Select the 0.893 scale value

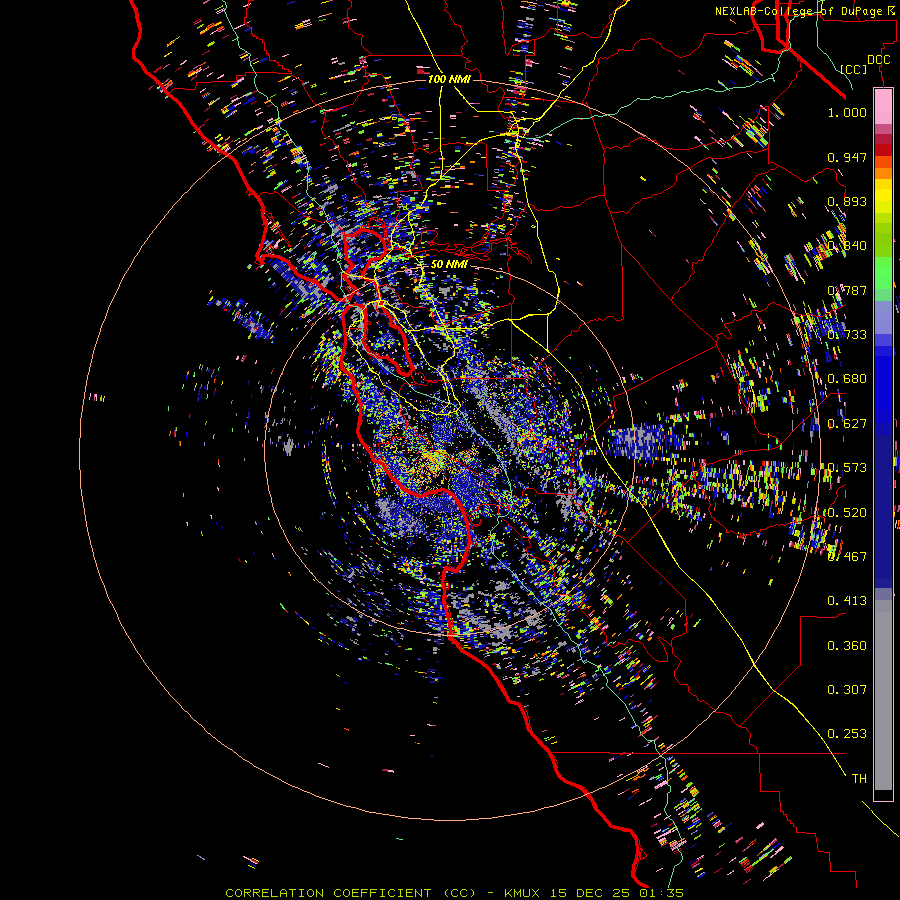pos(847,201)
